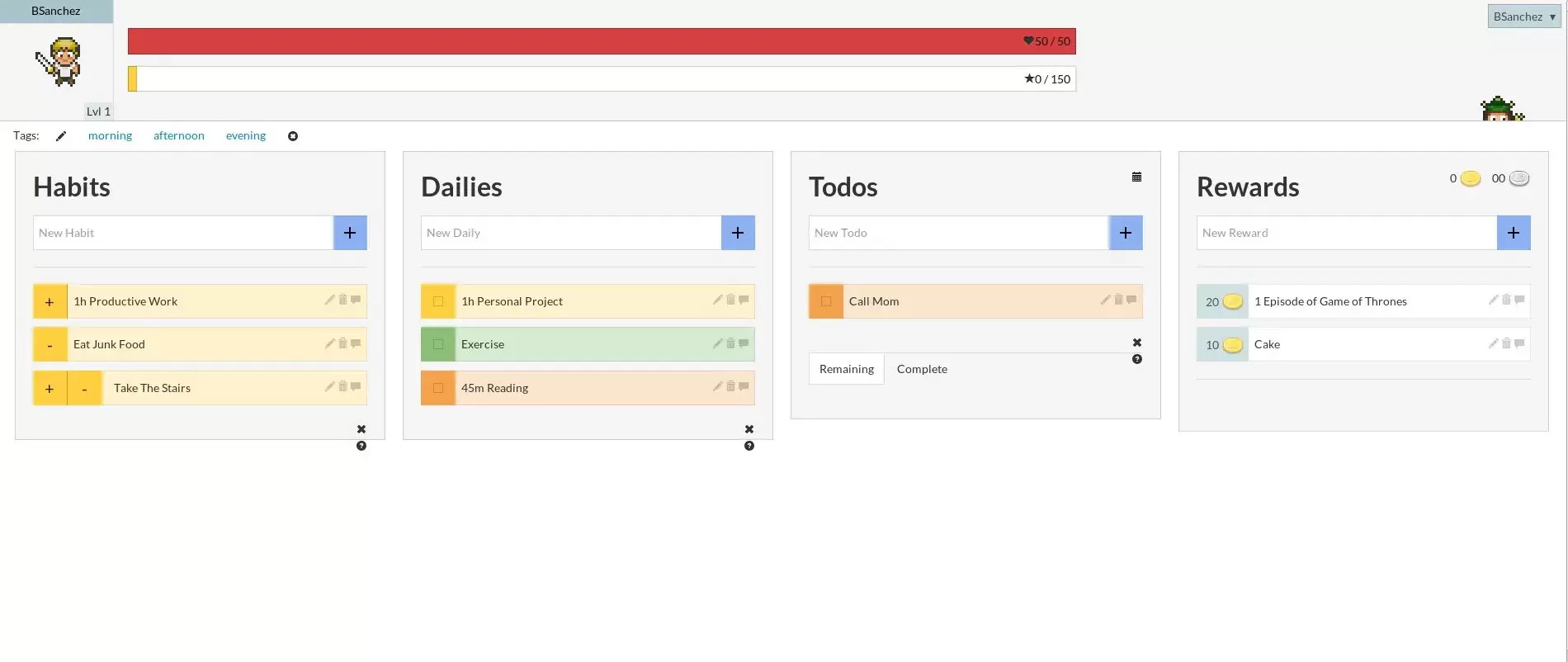1568x662 pixels.
Task: Switch to the Complete todos tab
Action: point(922,369)
